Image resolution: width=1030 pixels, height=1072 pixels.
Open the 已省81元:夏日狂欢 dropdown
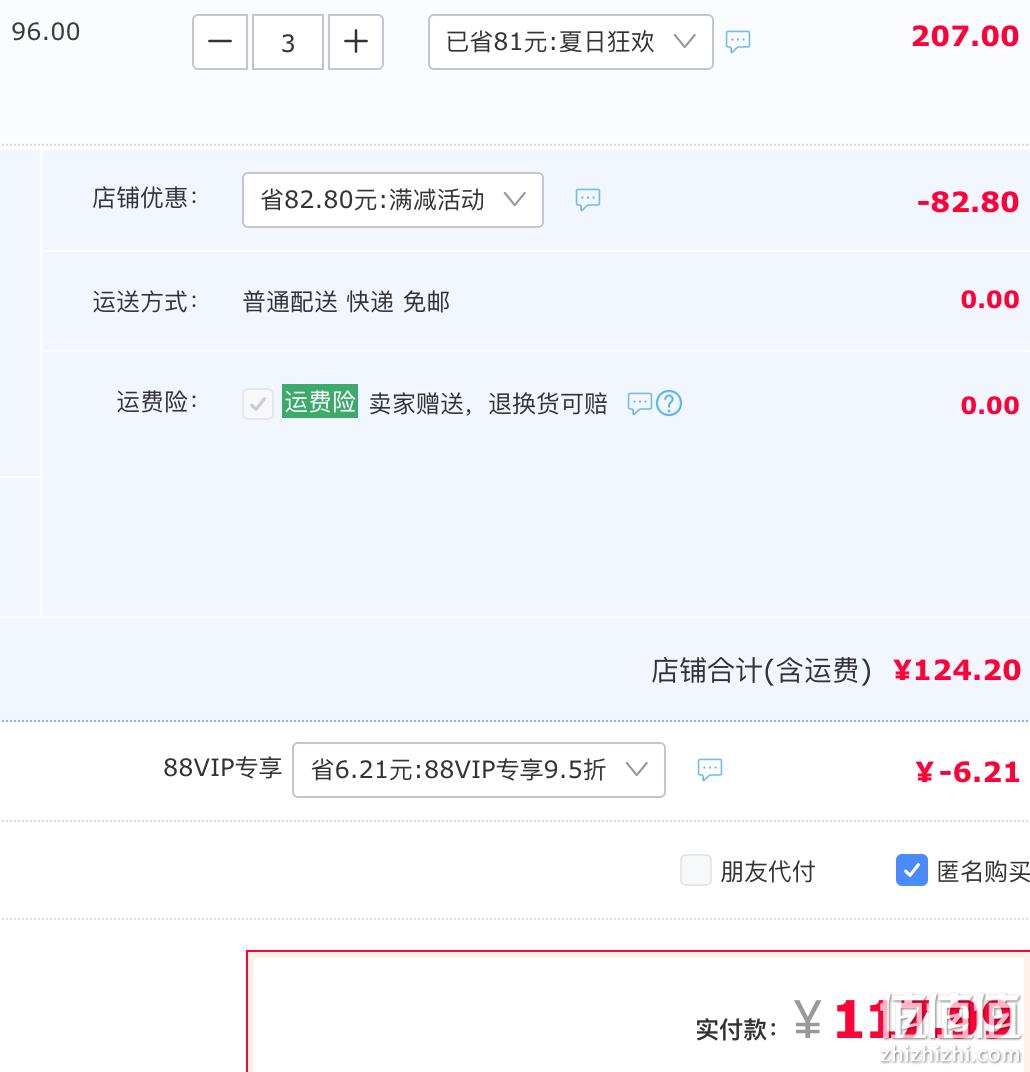pos(571,42)
